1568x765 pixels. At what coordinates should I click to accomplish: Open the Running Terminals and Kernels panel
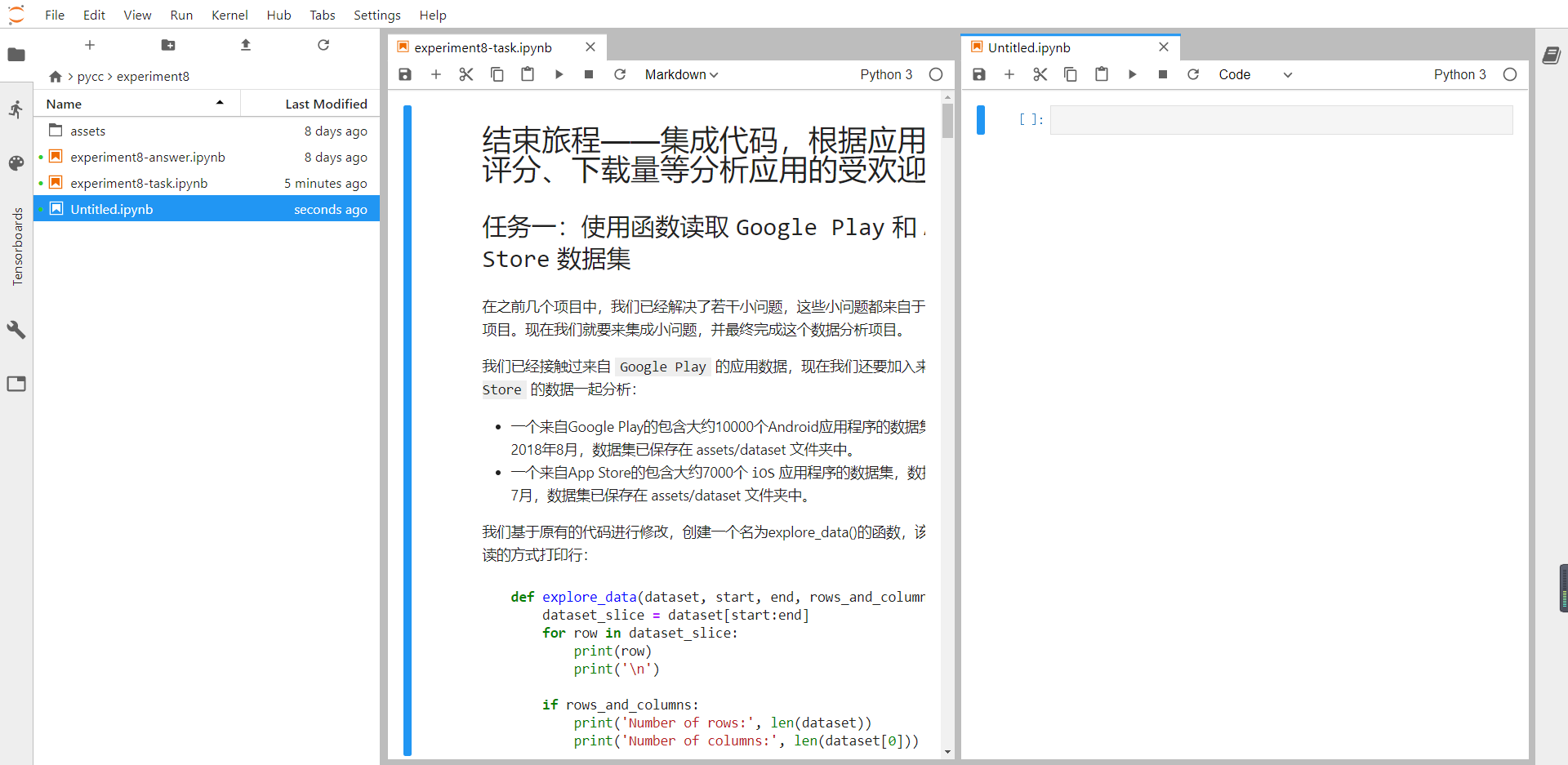coord(16,109)
